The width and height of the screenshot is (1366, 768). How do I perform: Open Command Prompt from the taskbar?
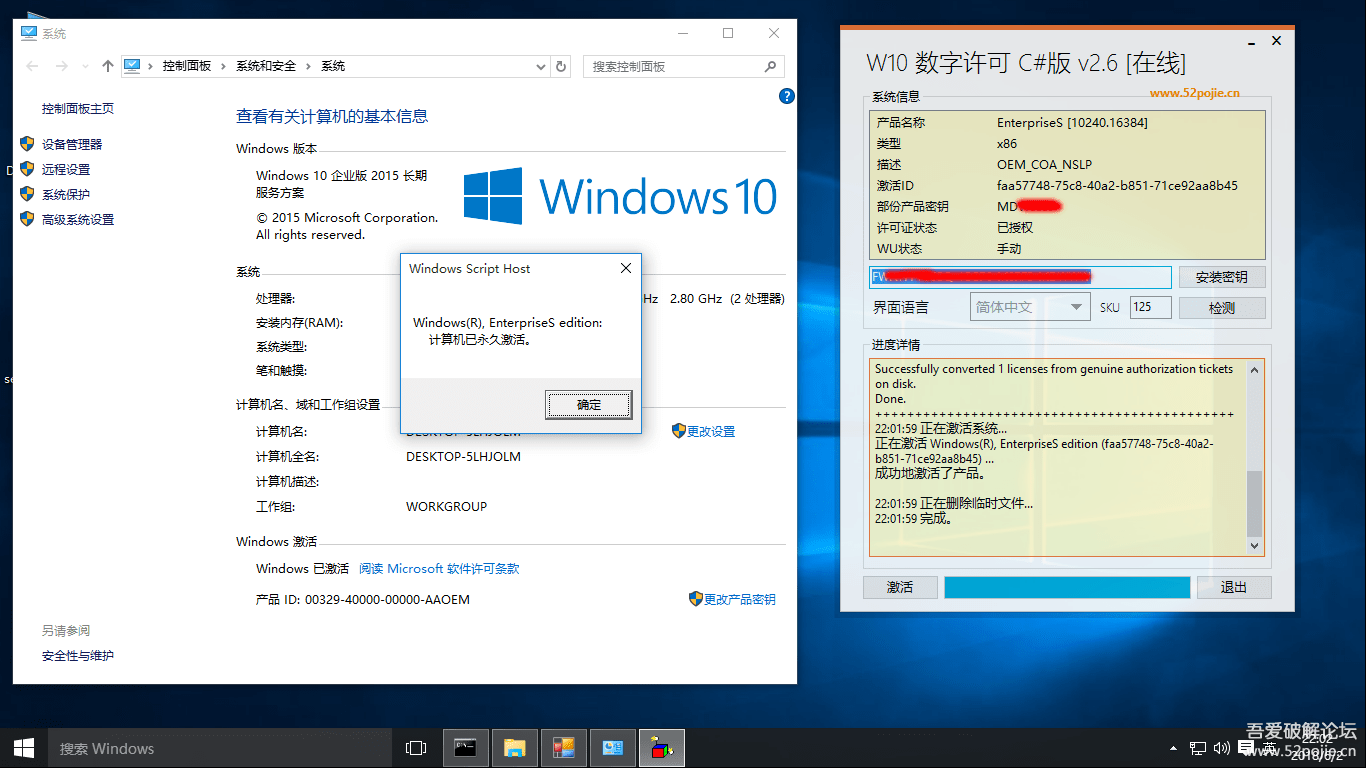click(x=465, y=748)
